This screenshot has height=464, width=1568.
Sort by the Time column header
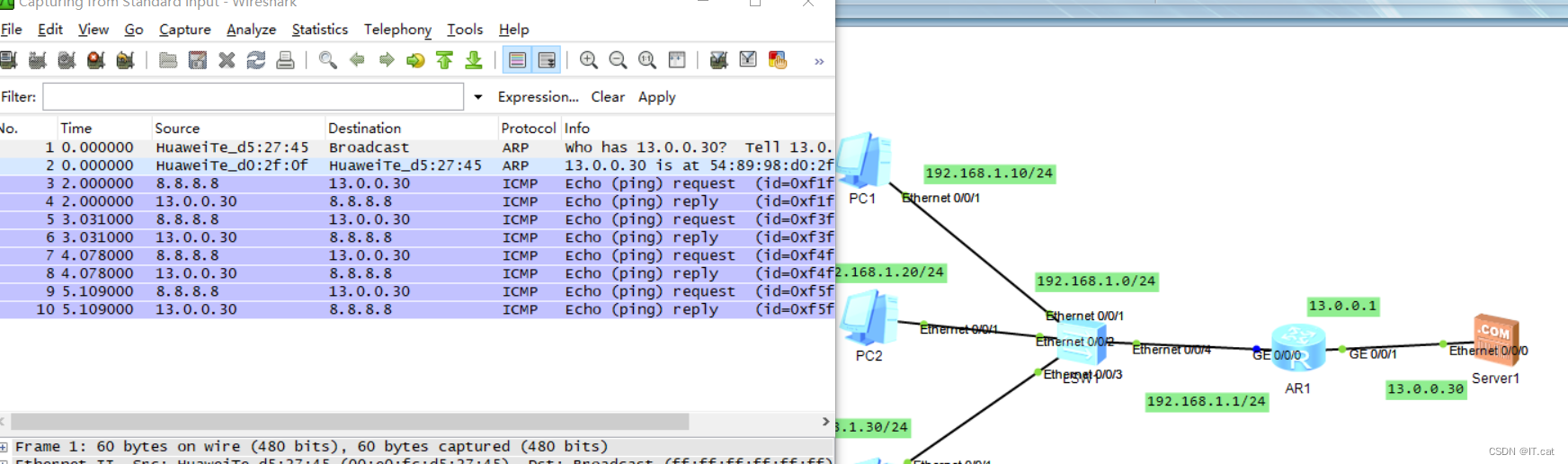[102, 128]
